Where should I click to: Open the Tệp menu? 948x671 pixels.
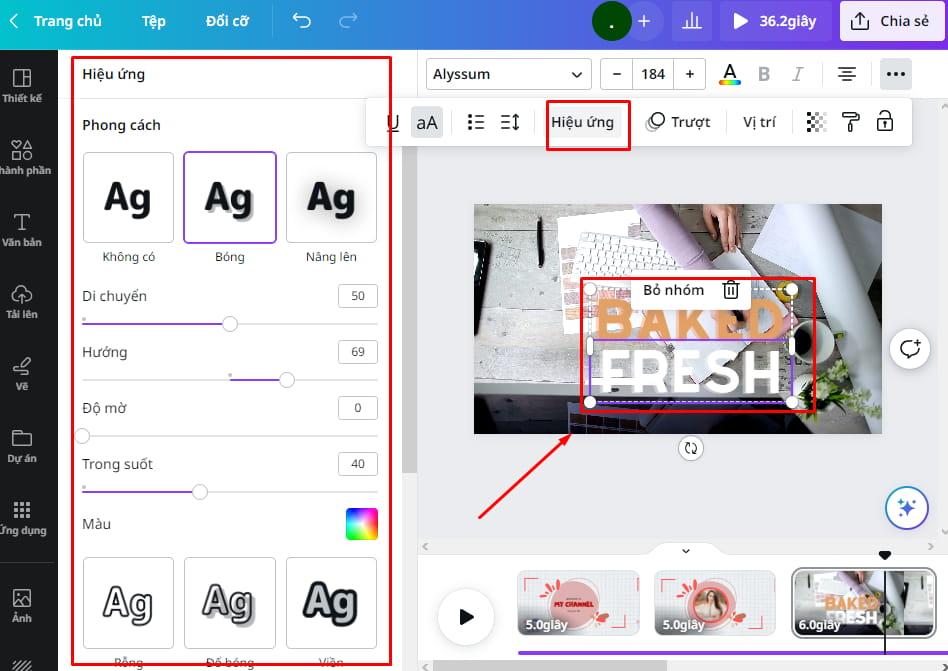[153, 20]
